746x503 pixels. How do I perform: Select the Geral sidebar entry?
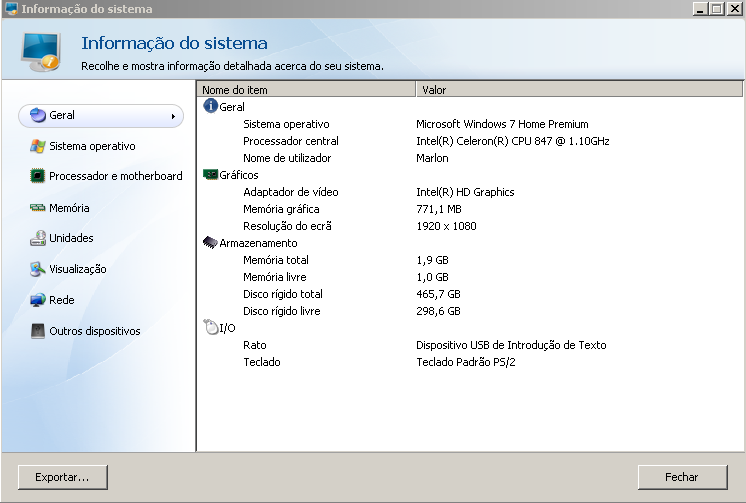coord(101,116)
